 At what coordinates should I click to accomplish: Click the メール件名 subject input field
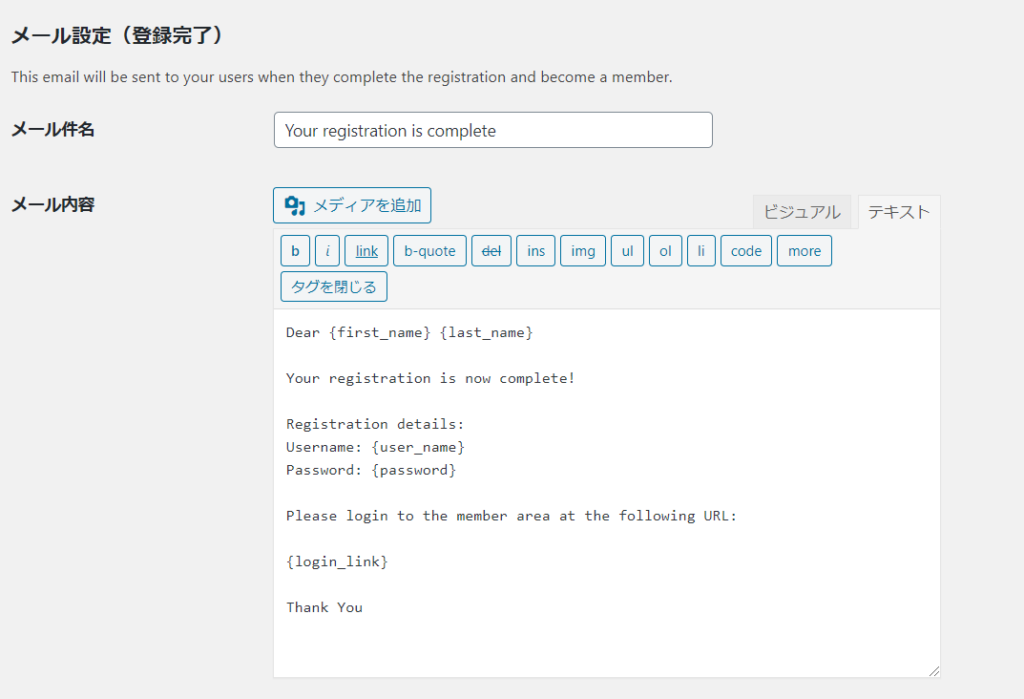point(493,130)
